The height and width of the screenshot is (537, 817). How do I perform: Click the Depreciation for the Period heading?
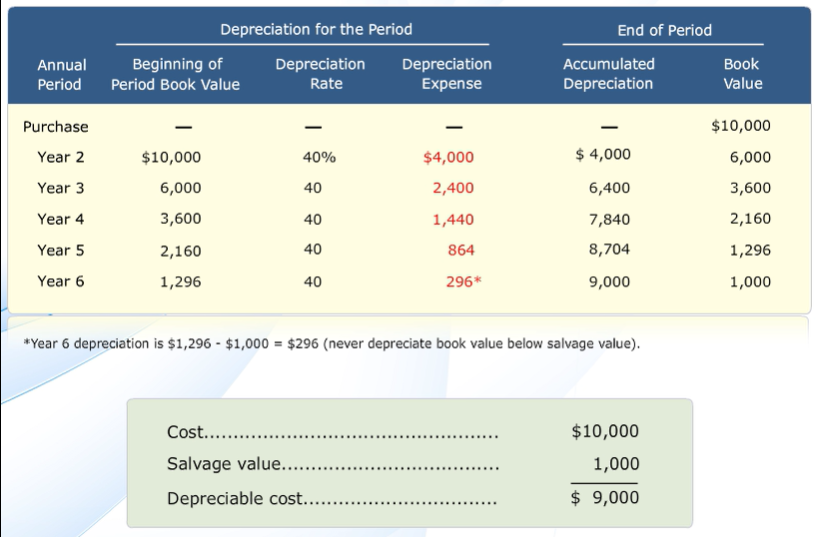tap(316, 30)
